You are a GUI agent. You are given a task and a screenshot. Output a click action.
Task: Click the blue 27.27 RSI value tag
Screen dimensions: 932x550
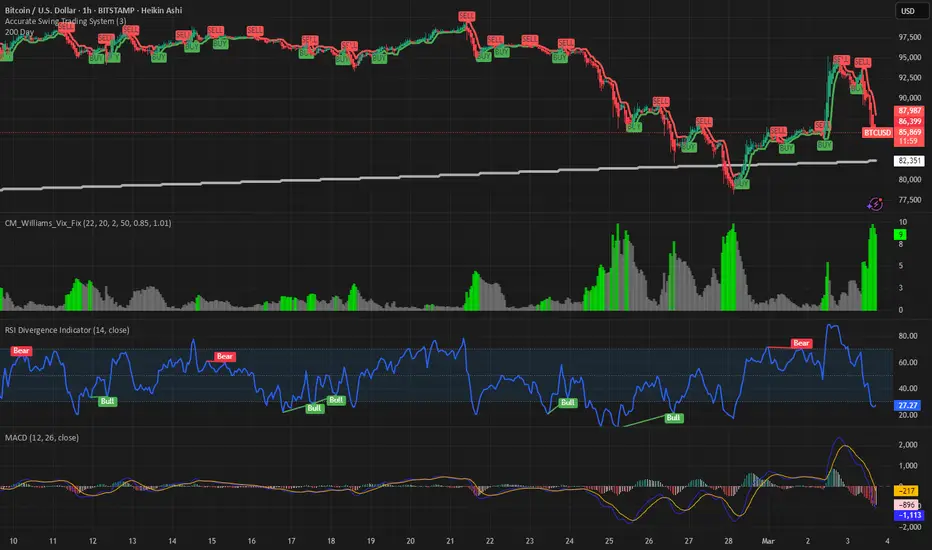[x=908, y=406]
